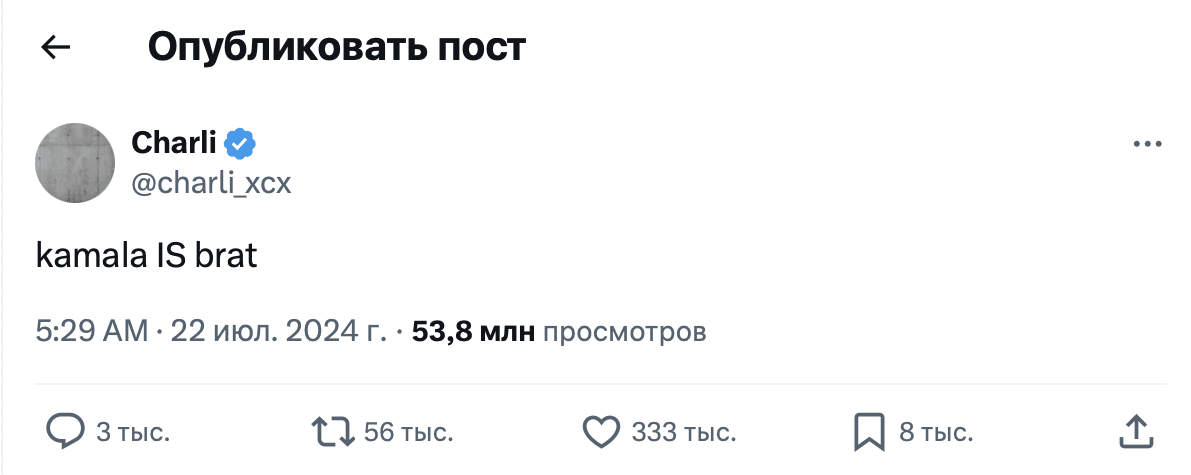Screen dimensions: 1191x475
Task: Bookmark the post with the bookmark icon
Action: tap(868, 432)
